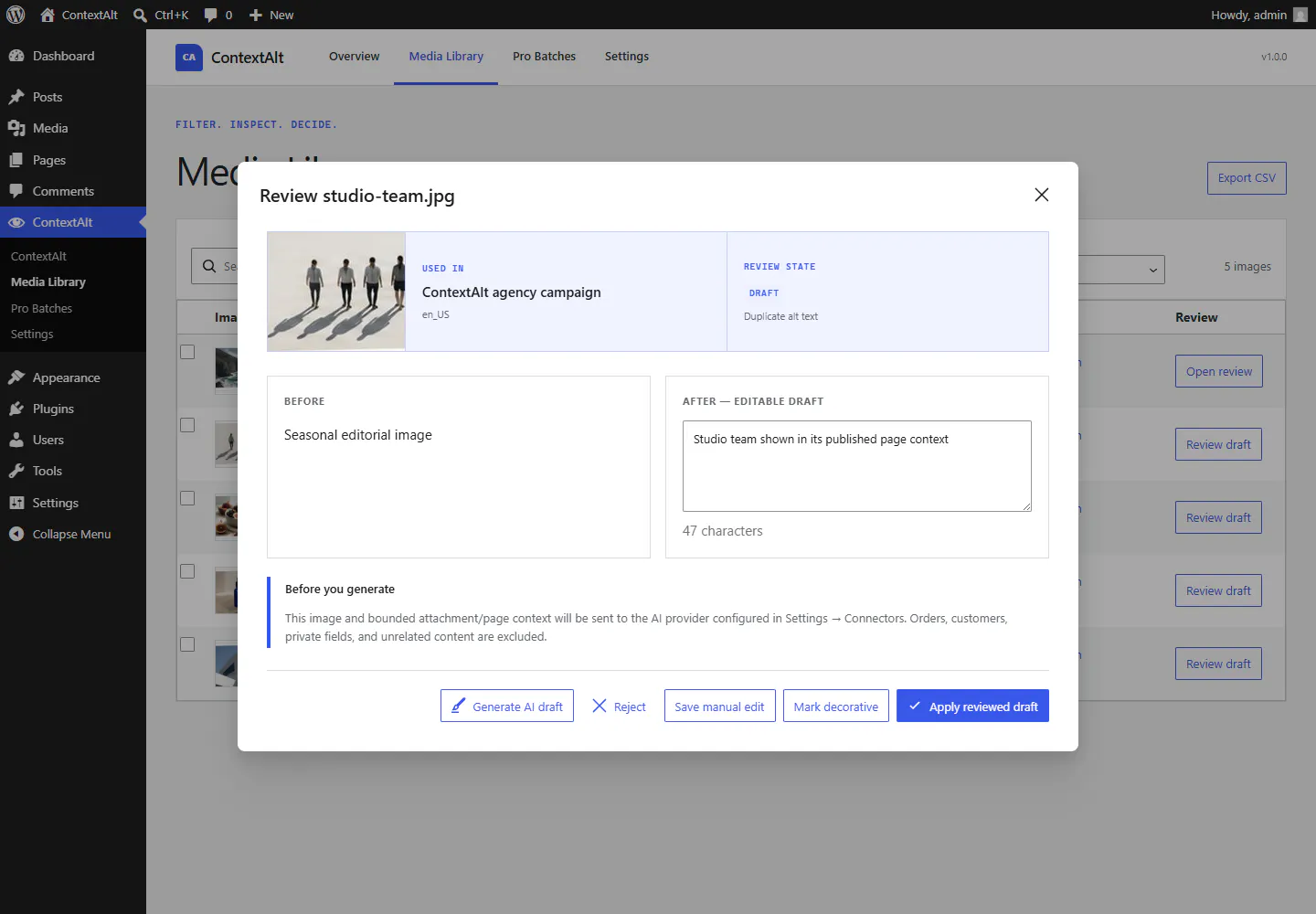Open the comments bubble in admin bar
1316x914 pixels.
click(x=218, y=15)
